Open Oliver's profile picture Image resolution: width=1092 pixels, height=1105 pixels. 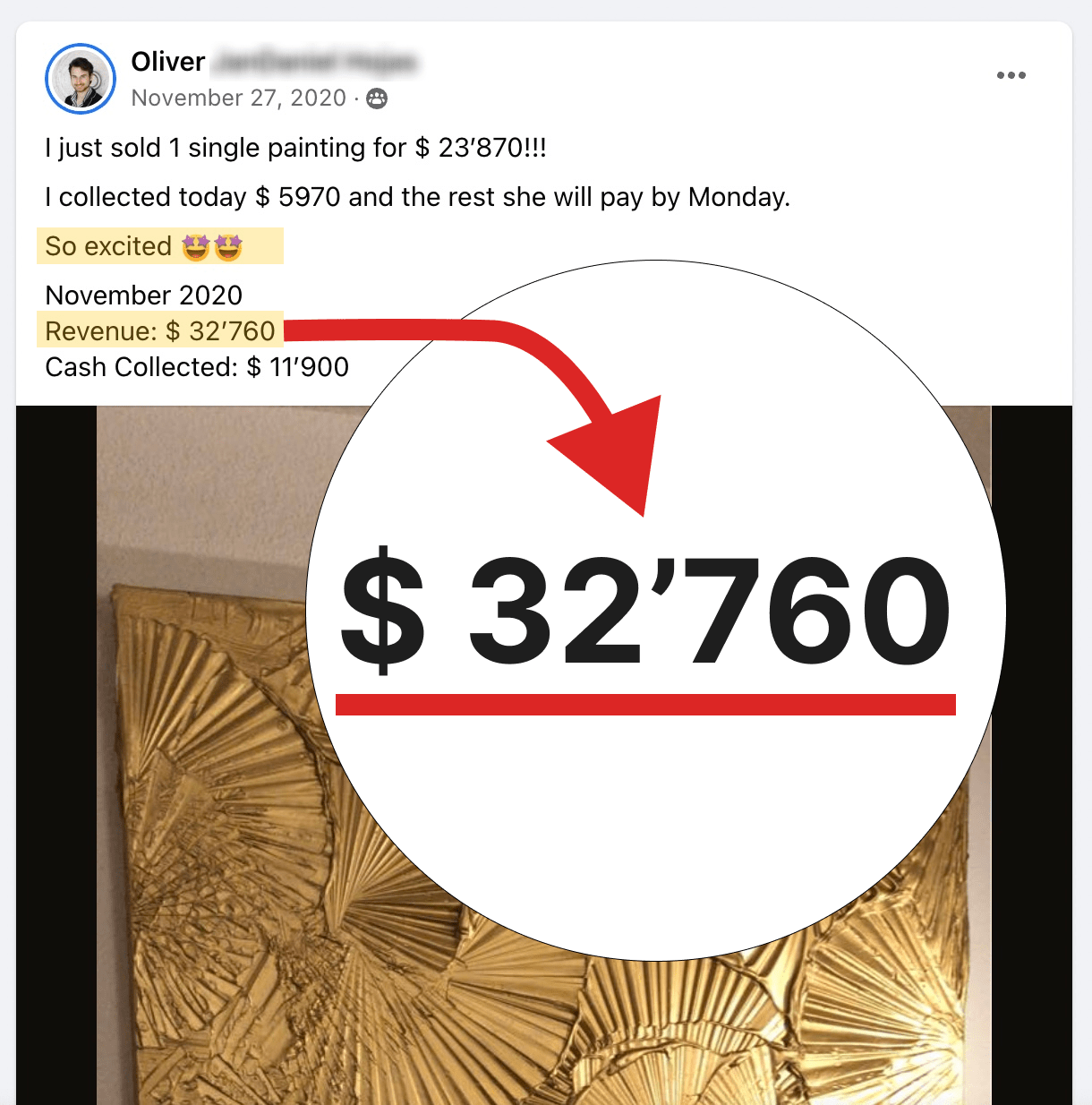pos(81,79)
